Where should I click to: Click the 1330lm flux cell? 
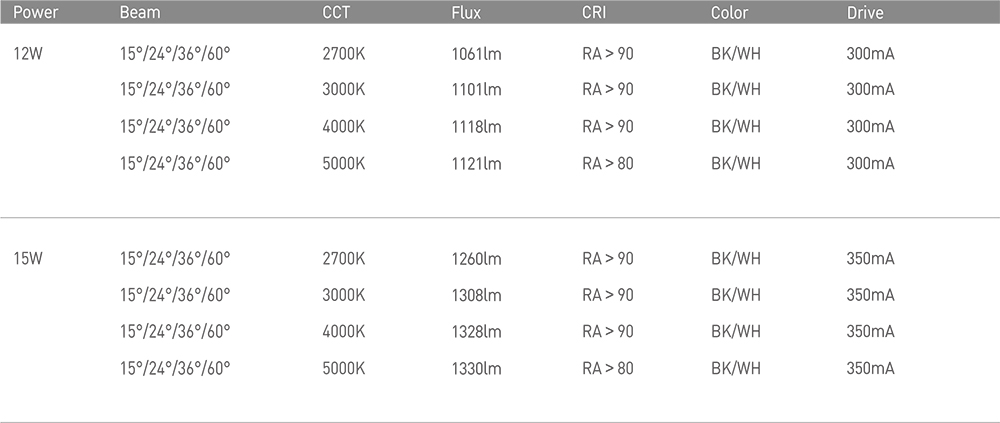[476, 368]
